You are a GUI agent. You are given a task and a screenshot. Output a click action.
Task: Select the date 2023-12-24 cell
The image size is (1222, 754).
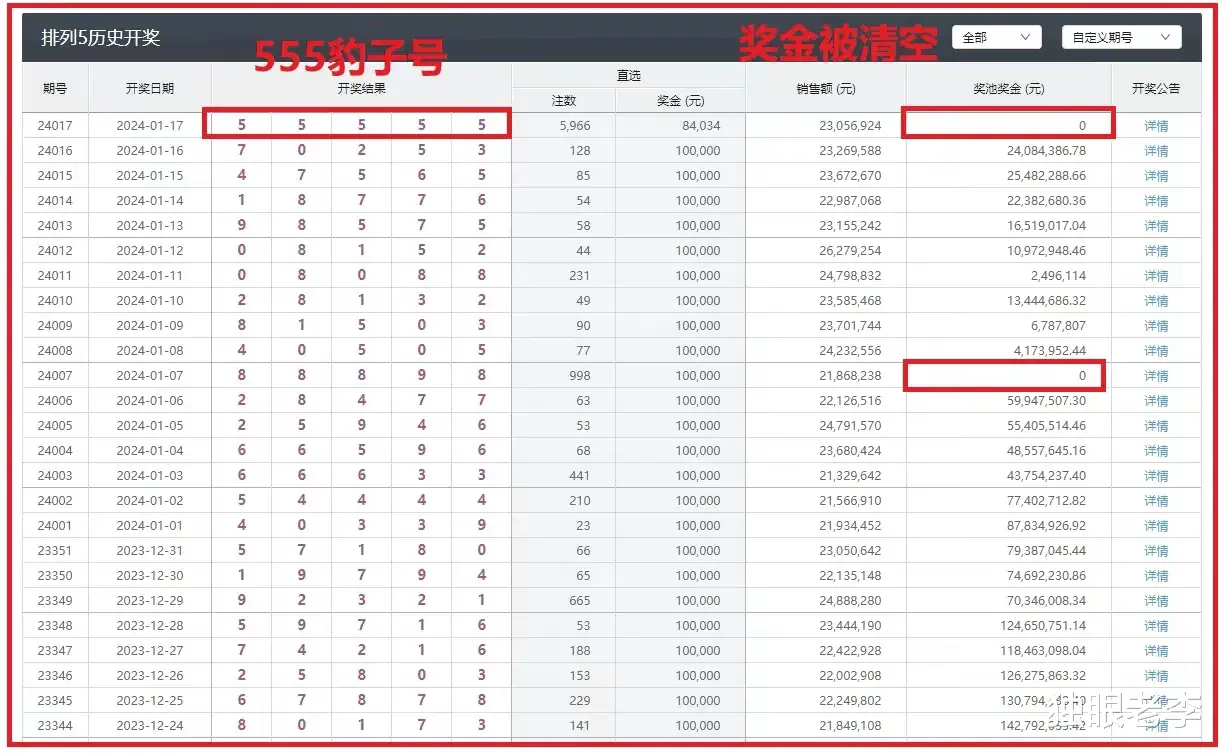(150, 726)
